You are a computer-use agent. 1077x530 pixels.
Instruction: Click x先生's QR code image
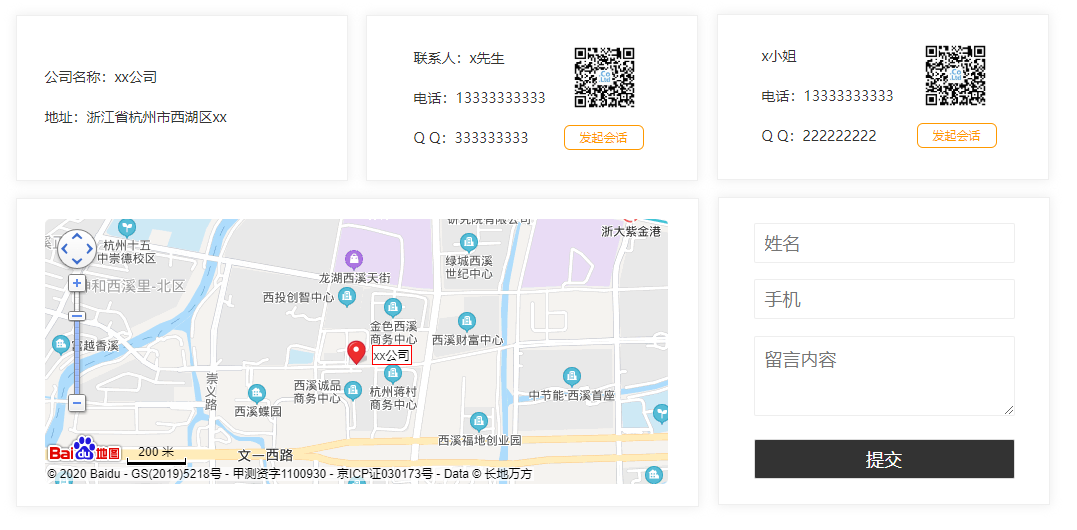pyautogui.click(x=604, y=77)
